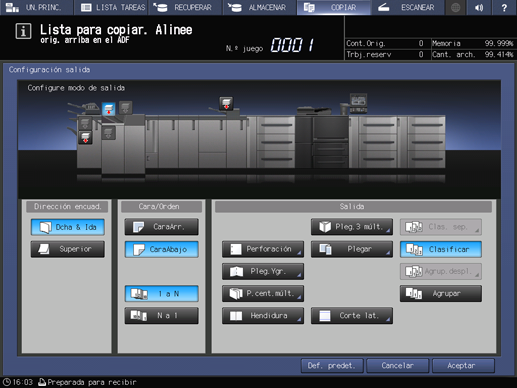Screen dimensions: 517x388
Task: Click the 16:03 time display
Action: tap(23, 382)
